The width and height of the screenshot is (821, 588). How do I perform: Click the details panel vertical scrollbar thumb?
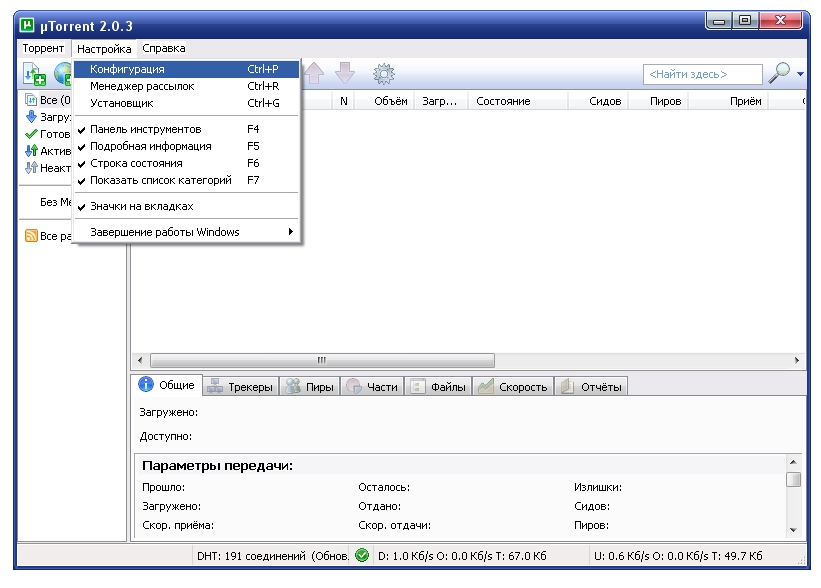[x=793, y=480]
